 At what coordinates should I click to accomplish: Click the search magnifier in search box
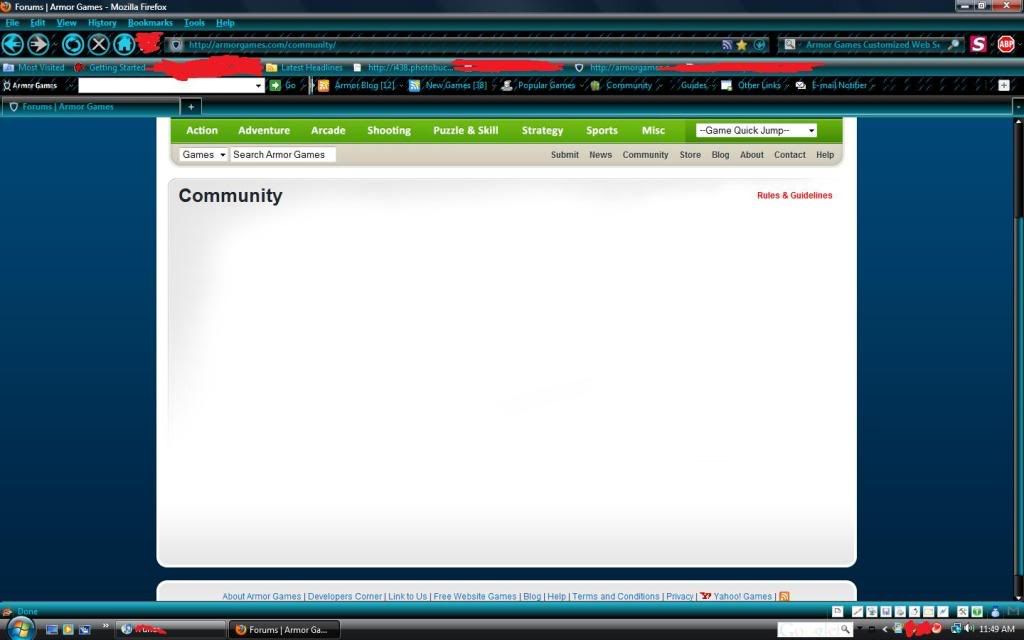953,45
